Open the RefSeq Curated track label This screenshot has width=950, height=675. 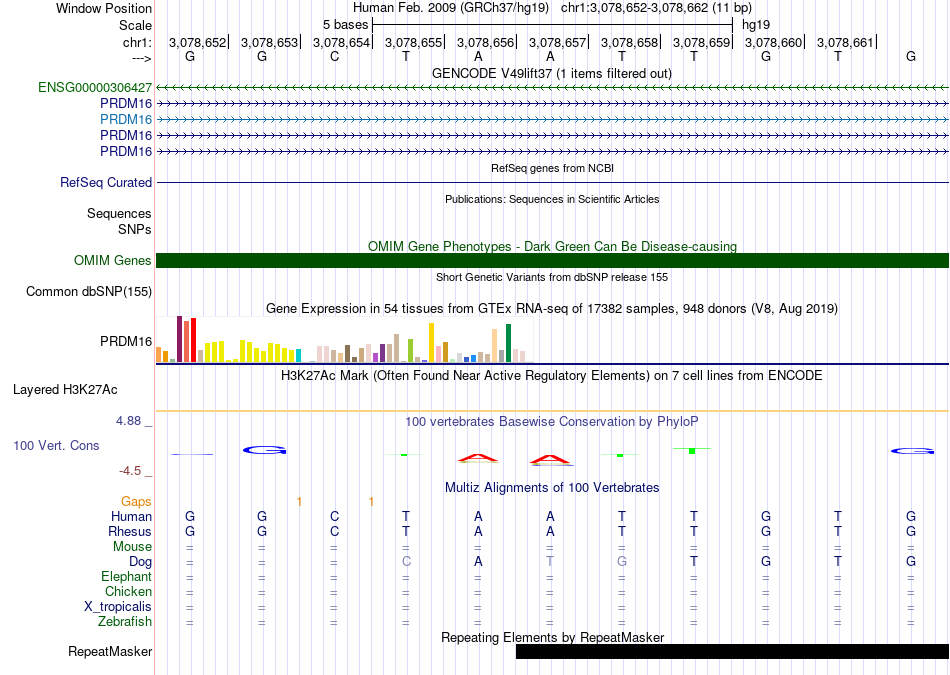(x=106, y=182)
